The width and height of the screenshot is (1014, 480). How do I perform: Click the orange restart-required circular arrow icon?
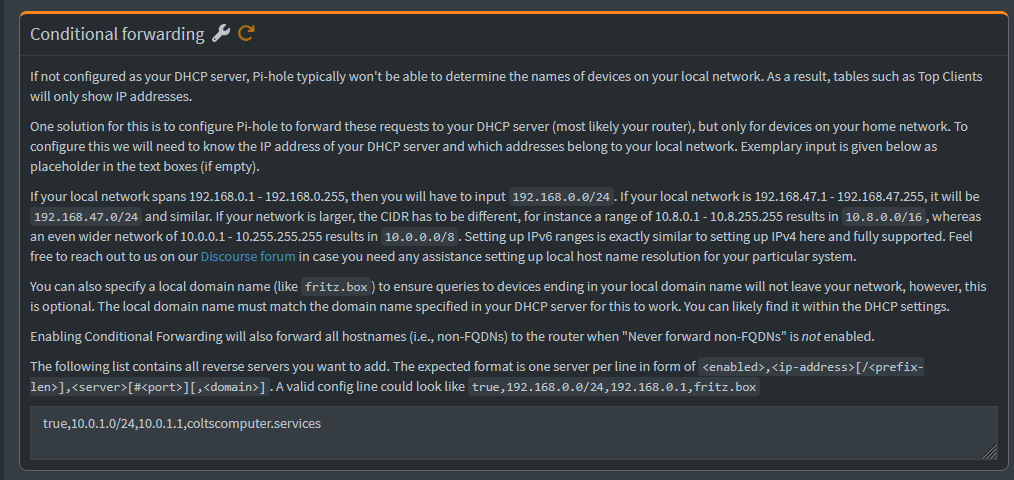pyautogui.click(x=246, y=33)
